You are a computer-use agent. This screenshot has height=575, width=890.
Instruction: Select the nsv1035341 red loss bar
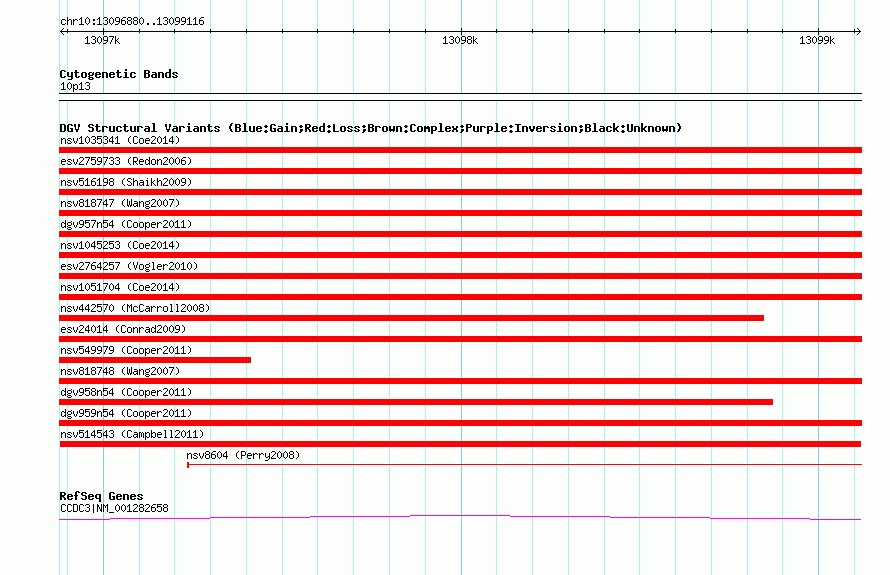(460, 150)
